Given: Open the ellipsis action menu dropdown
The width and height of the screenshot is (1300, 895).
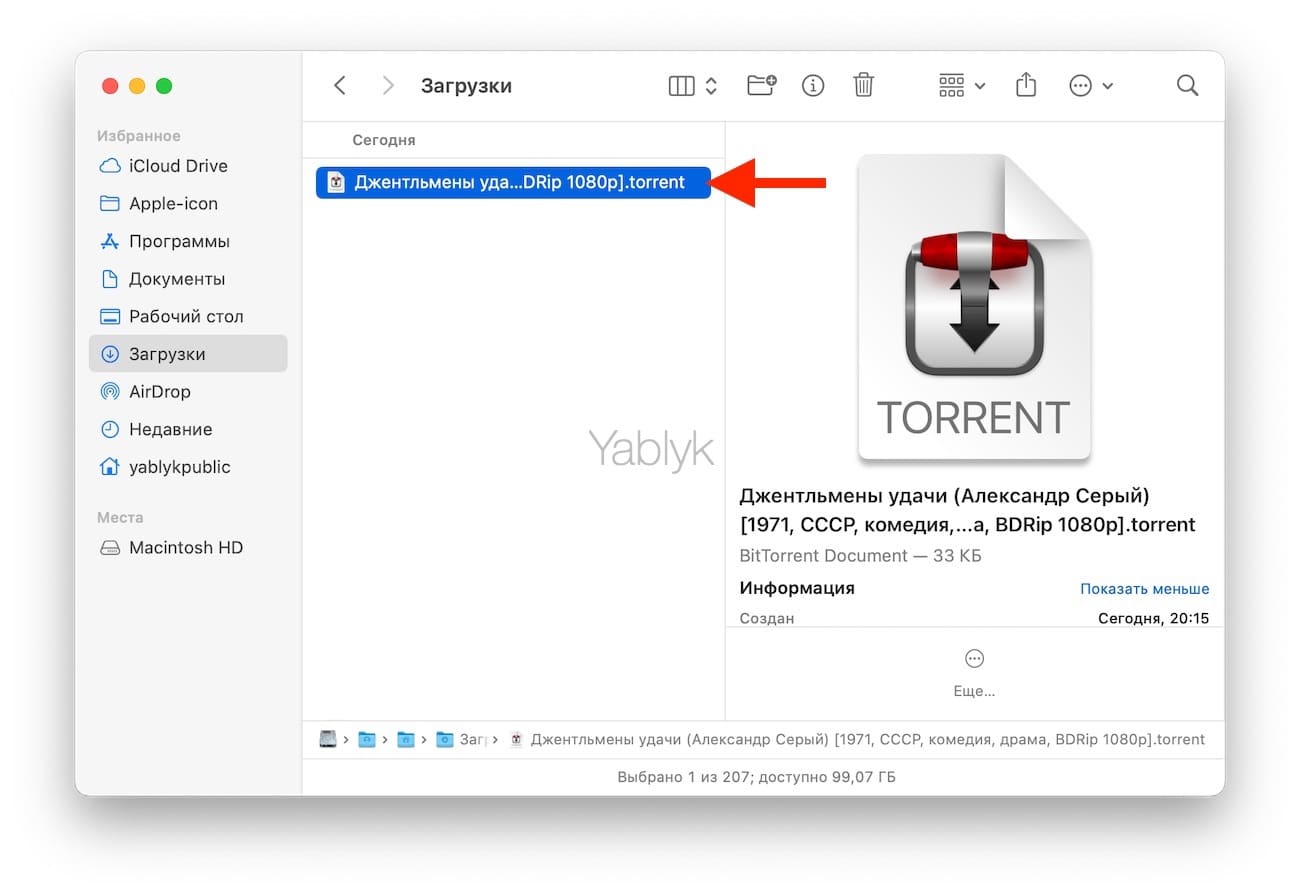Looking at the screenshot, I should 1091,86.
